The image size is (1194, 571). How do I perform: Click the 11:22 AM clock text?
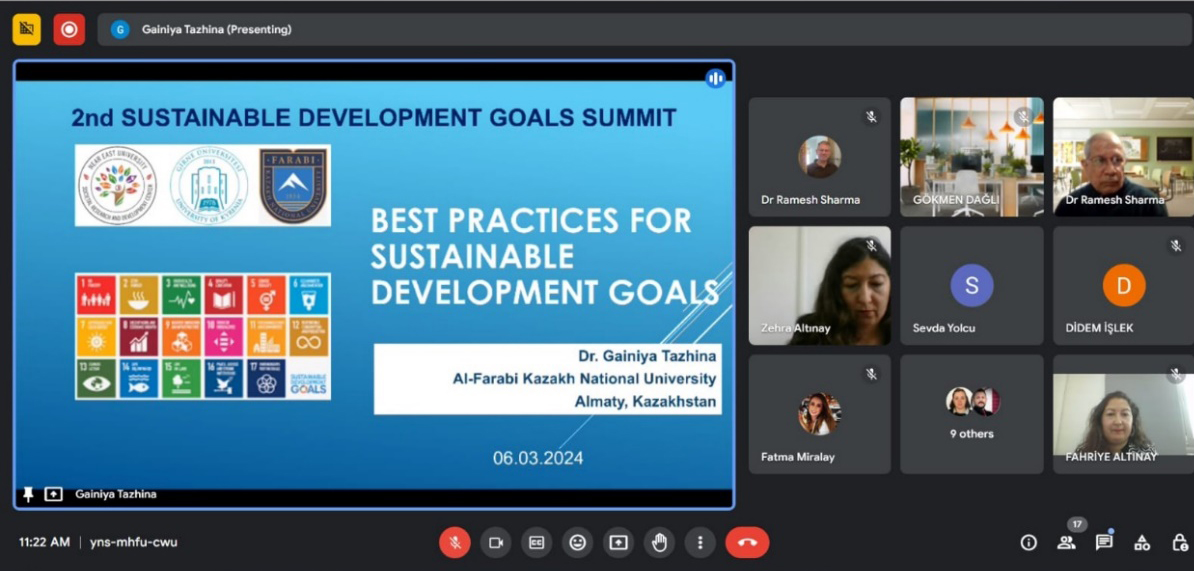click(x=44, y=542)
